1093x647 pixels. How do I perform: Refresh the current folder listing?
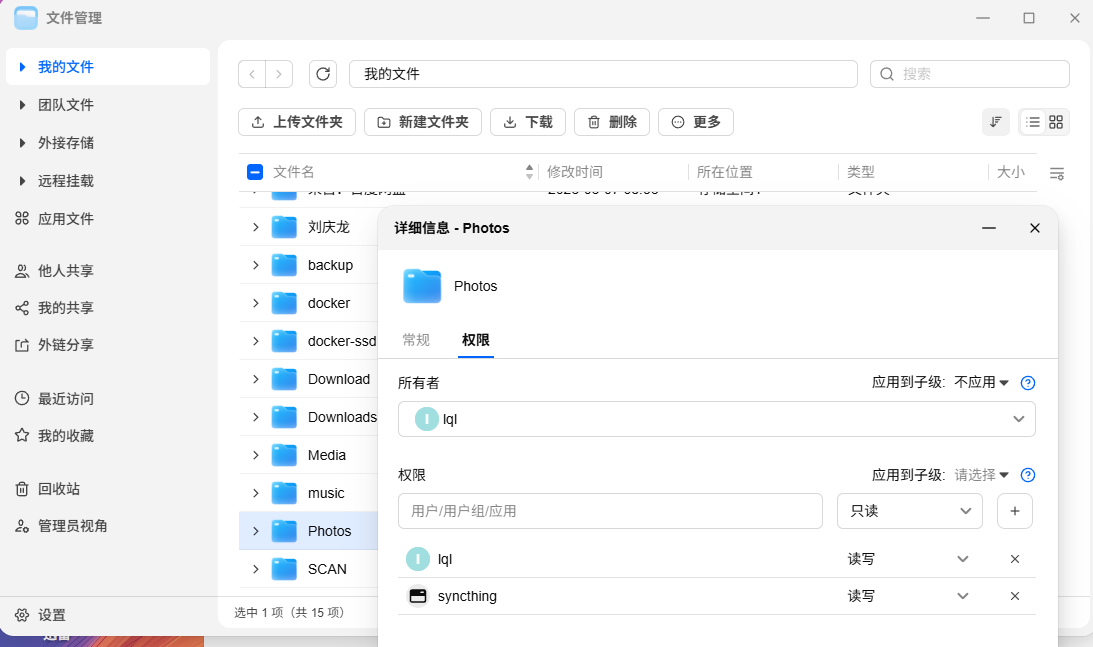tap(323, 74)
